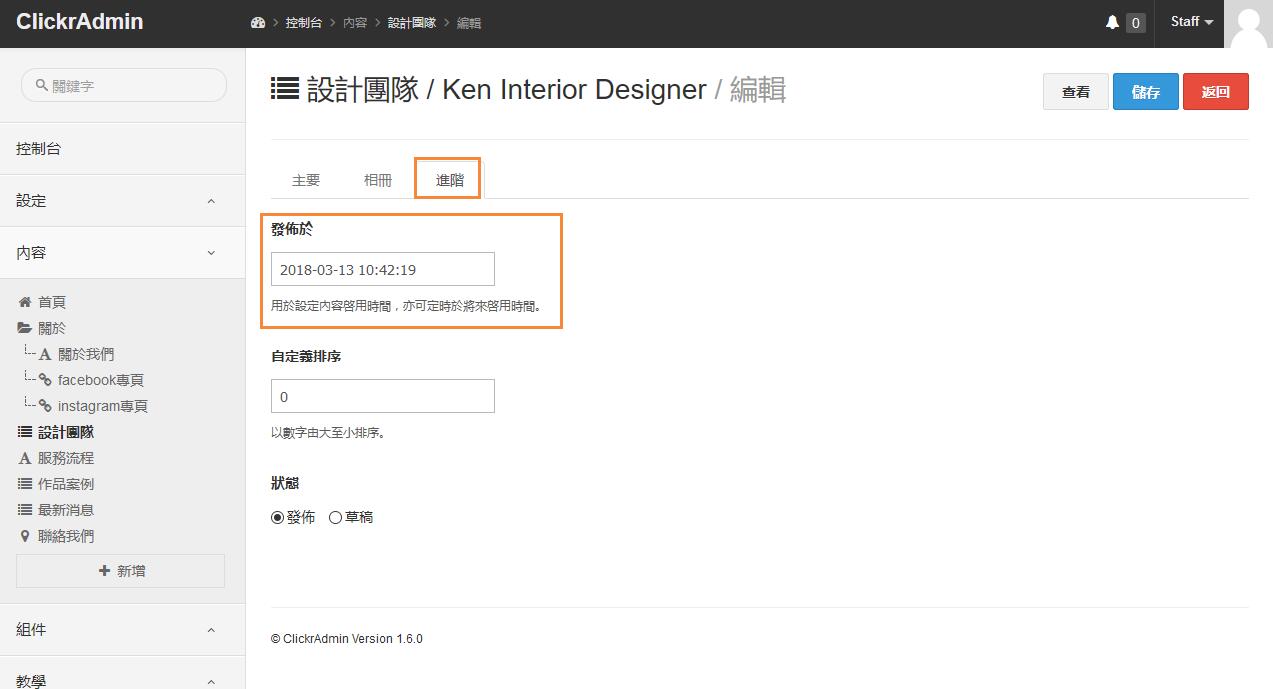The height and width of the screenshot is (689, 1273).
Task: Click the list icon in page heading
Action: click(285, 90)
